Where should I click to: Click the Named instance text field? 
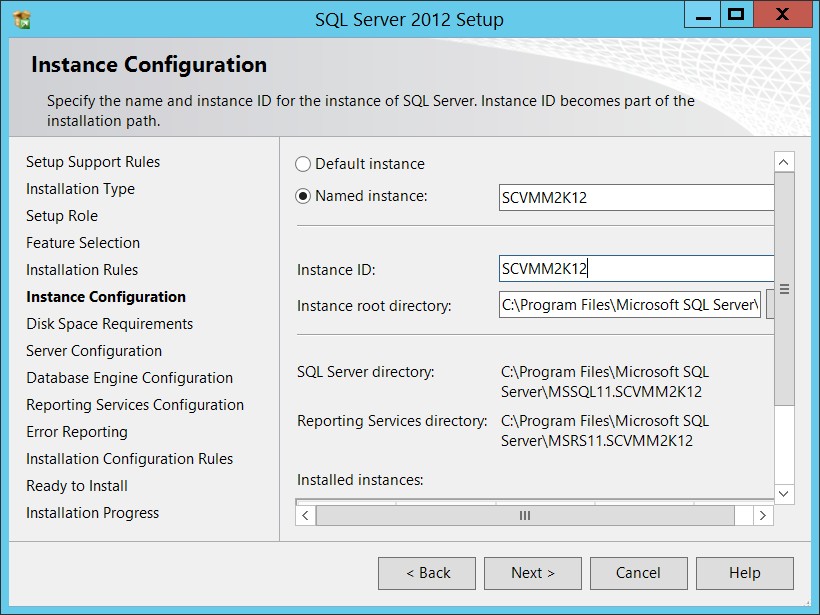pos(636,198)
